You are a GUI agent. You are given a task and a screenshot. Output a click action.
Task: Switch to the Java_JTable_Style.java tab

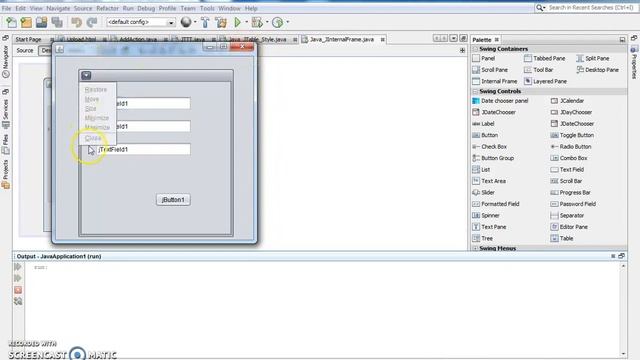(x=257, y=40)
